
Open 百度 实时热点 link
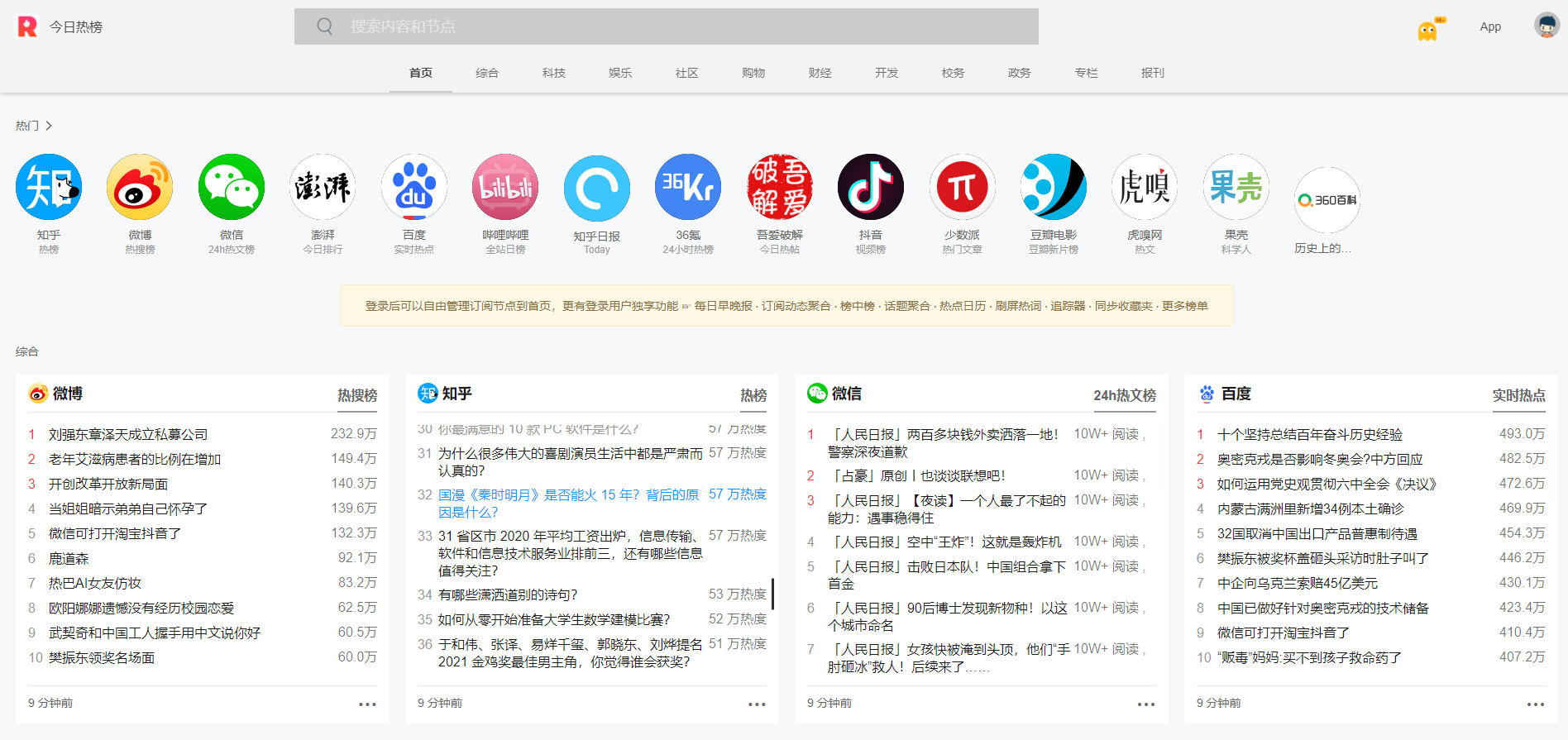(x=1519, y=395)
